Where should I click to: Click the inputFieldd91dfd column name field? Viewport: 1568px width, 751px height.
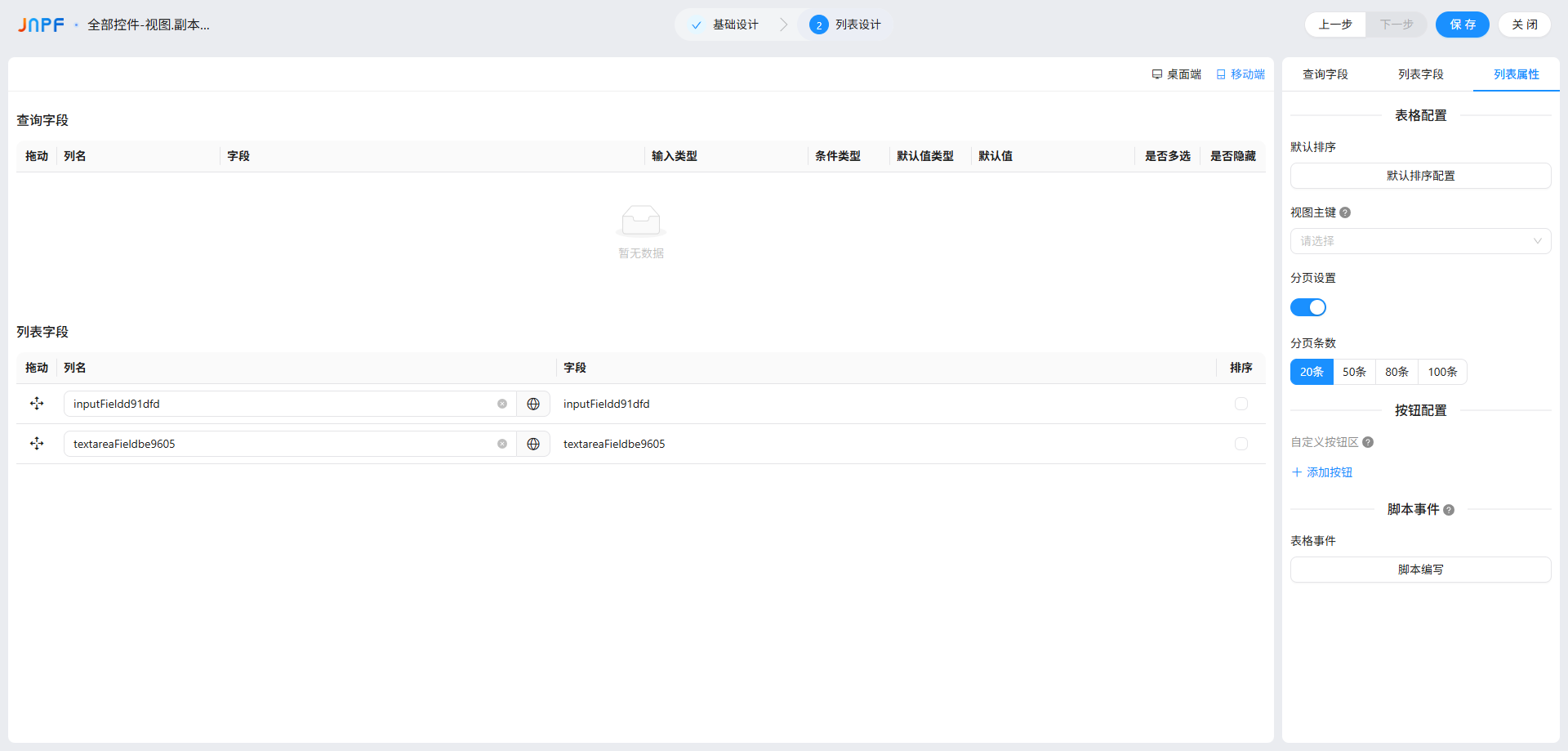point(278,404)
